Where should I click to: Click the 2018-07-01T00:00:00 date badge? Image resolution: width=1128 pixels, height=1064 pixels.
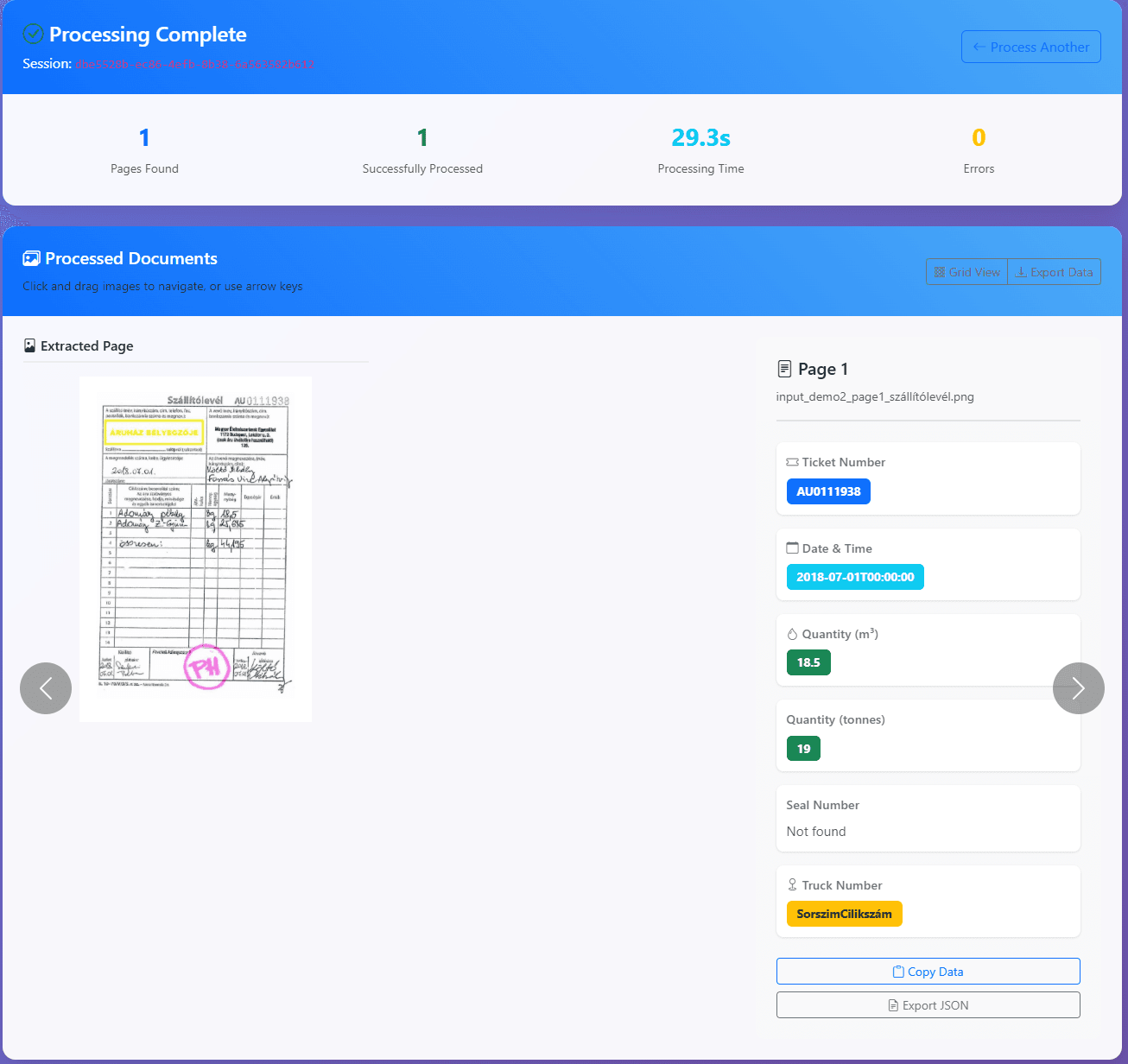point(855,577)
